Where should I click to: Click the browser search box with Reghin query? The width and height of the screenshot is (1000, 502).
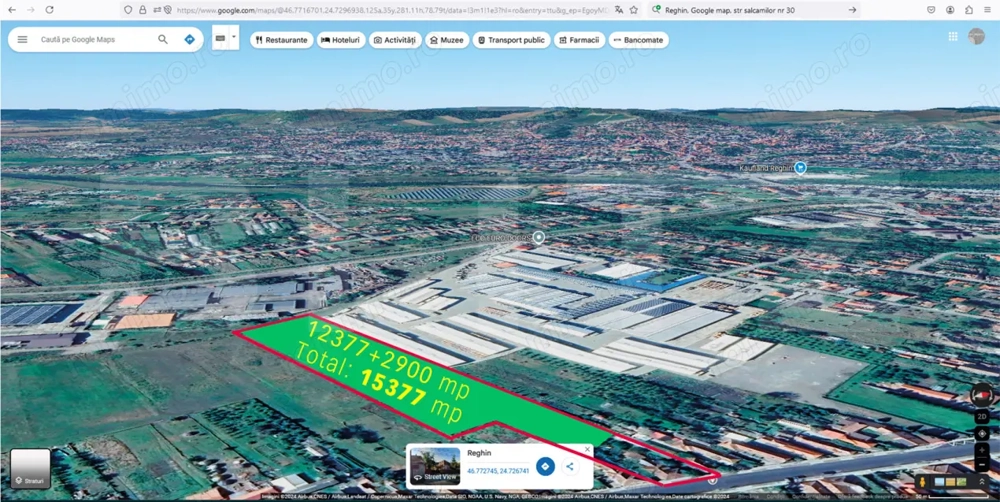tap(753, 10)
